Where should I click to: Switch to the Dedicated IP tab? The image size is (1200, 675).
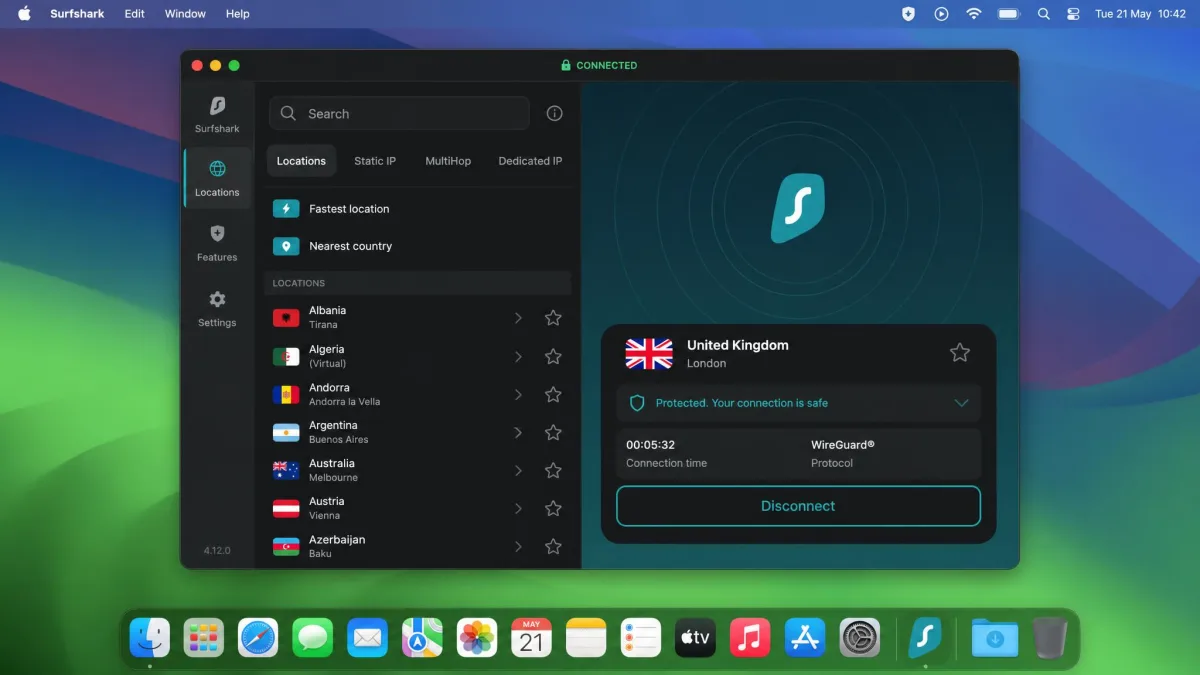tap(530, 161)
